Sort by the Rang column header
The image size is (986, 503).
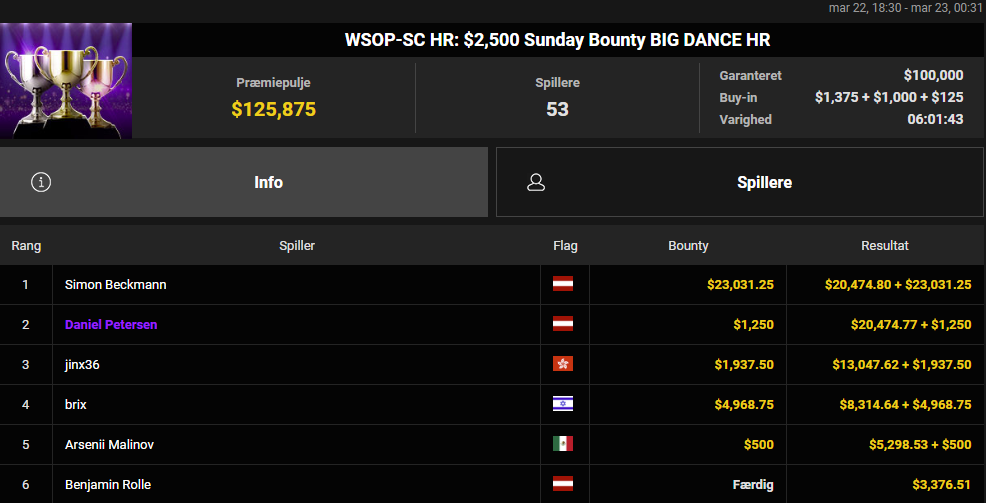(x=26, y=245)
